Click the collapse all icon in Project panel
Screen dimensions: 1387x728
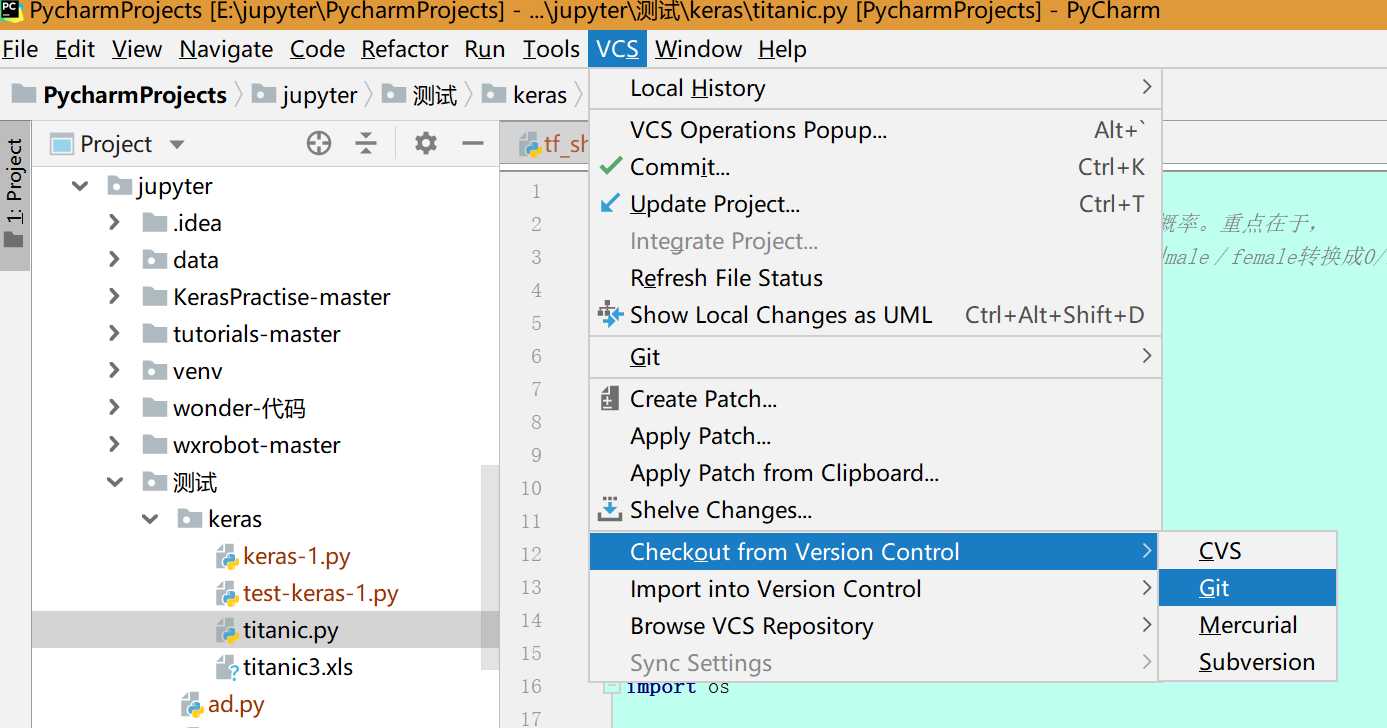pos(367,144)
